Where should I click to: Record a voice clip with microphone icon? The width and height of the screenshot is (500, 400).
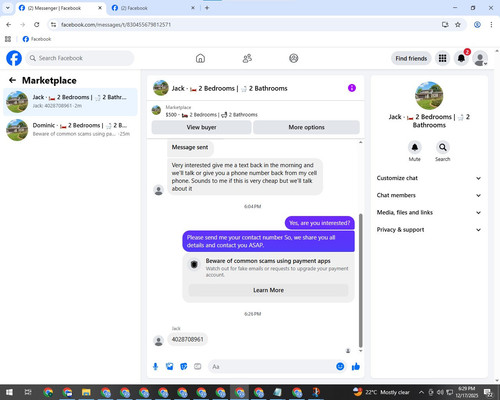point(155,367)
